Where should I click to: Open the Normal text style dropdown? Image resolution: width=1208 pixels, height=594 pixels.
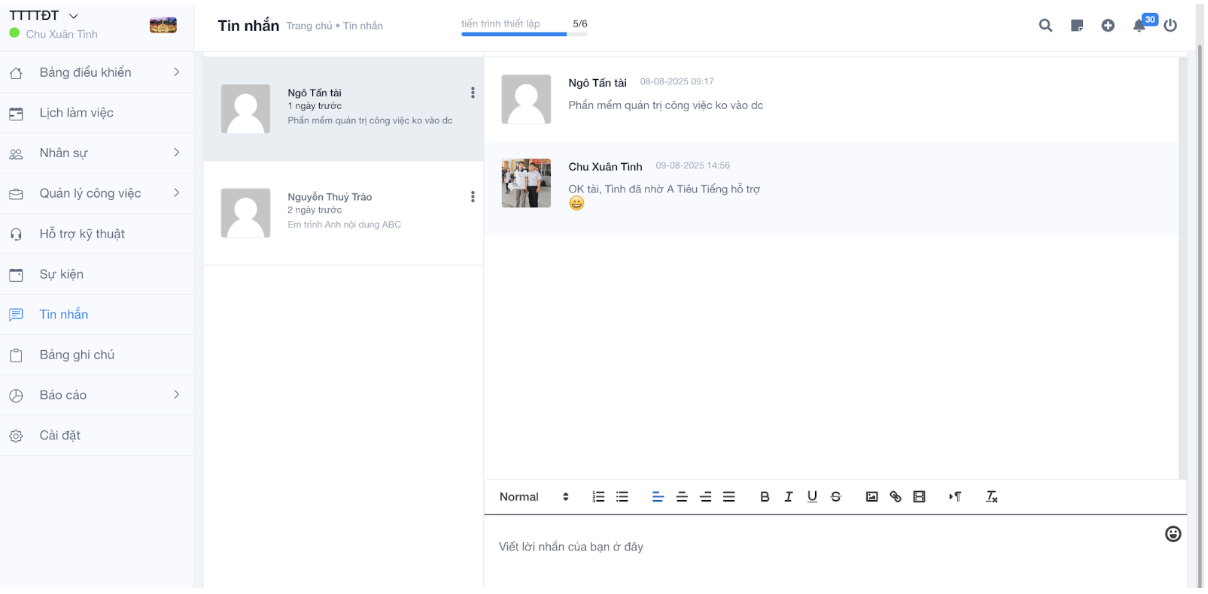tap(534, 497)
